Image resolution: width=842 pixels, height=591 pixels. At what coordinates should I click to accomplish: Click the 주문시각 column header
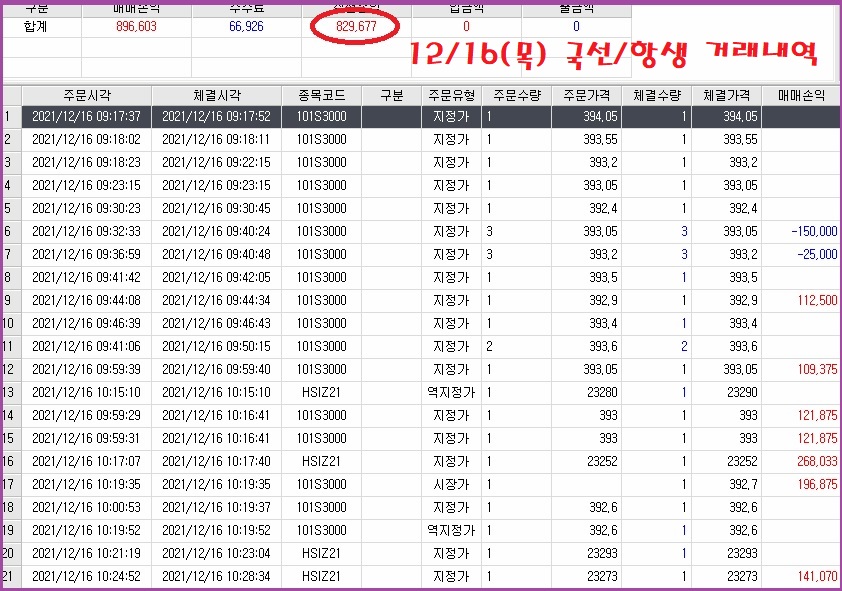pos(85,95)
